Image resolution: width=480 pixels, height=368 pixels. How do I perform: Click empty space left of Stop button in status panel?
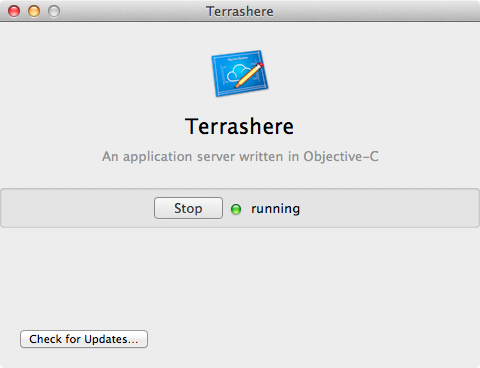[77, 208]
